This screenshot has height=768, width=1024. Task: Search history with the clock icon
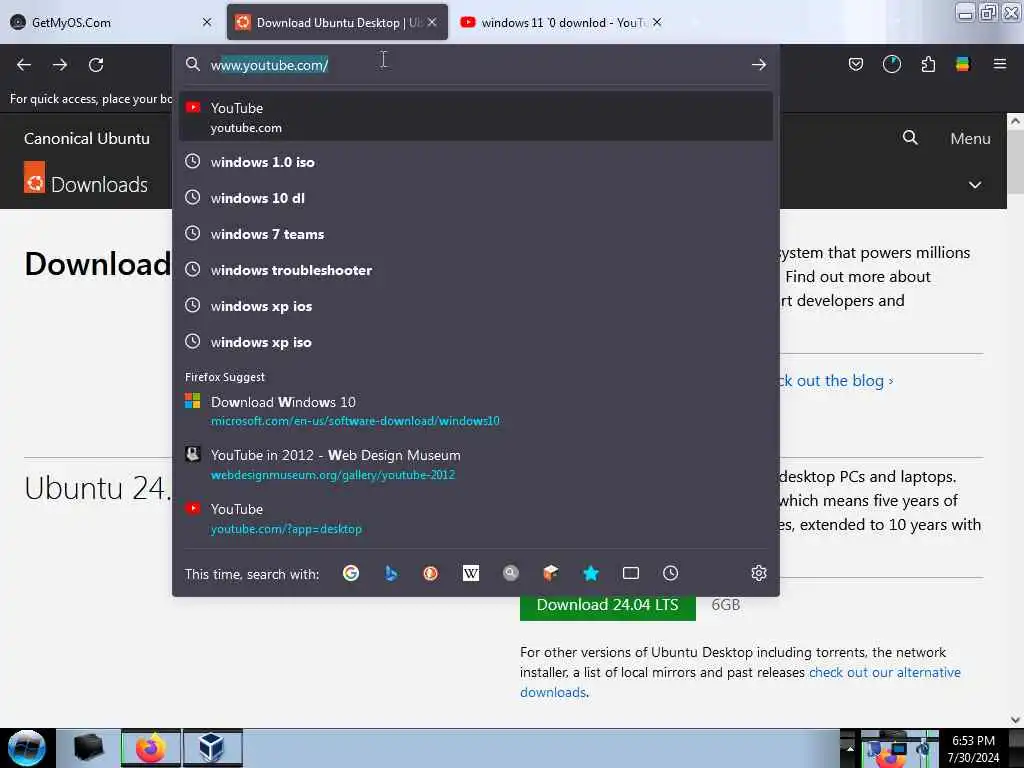(x=671, y=573)
